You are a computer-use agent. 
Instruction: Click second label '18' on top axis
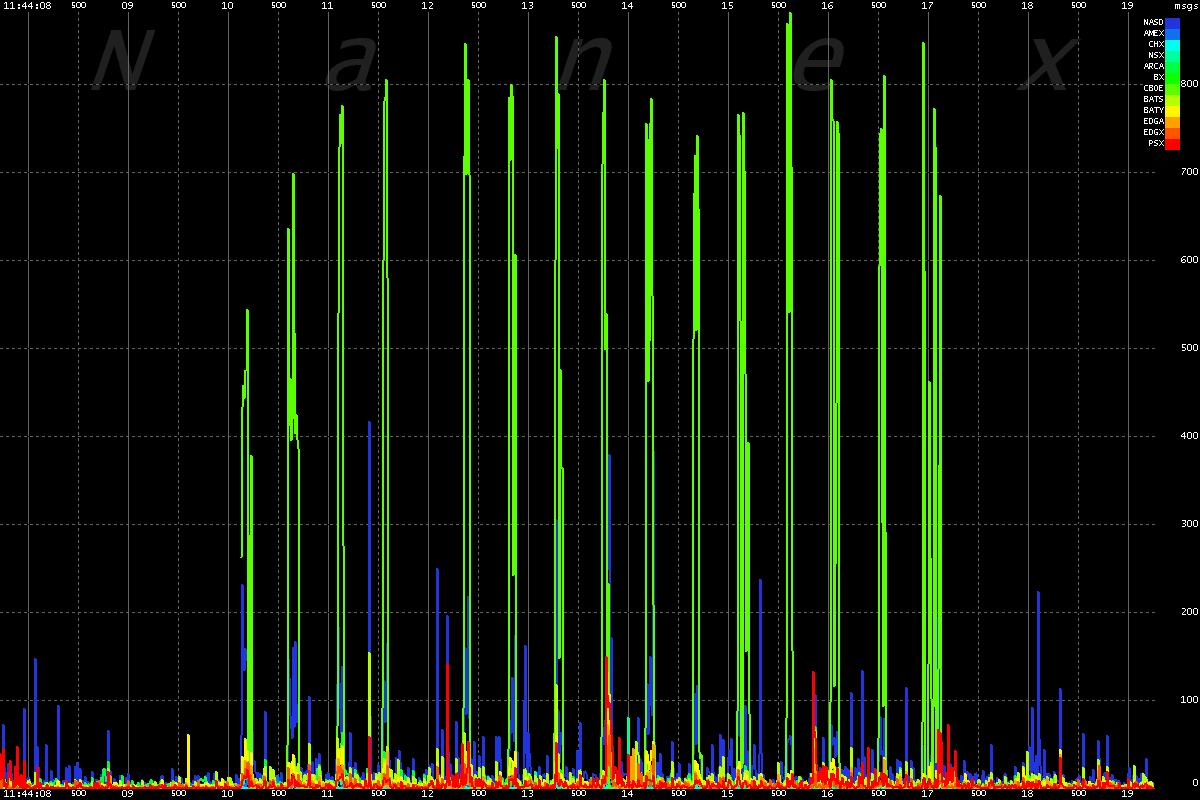pos(1027,5)
